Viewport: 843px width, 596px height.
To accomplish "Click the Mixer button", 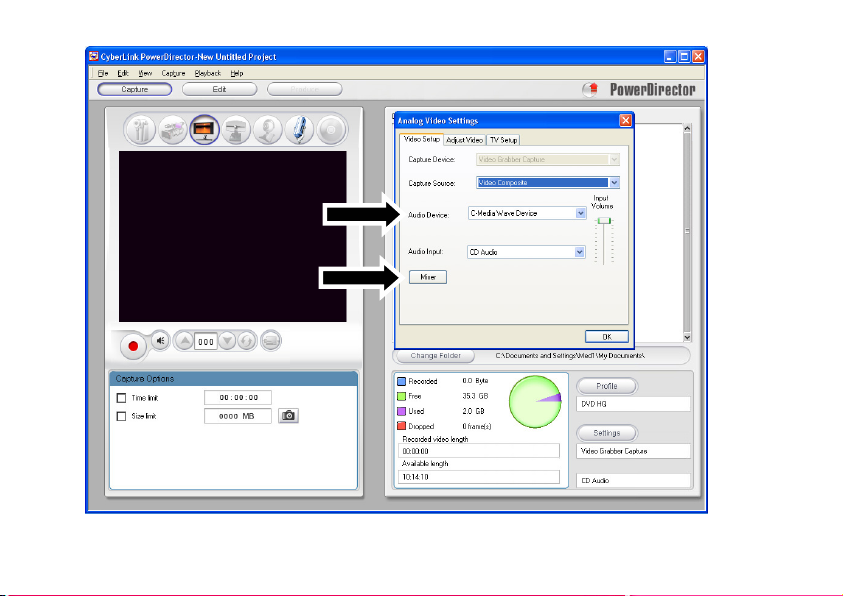I will click(428, 277).
